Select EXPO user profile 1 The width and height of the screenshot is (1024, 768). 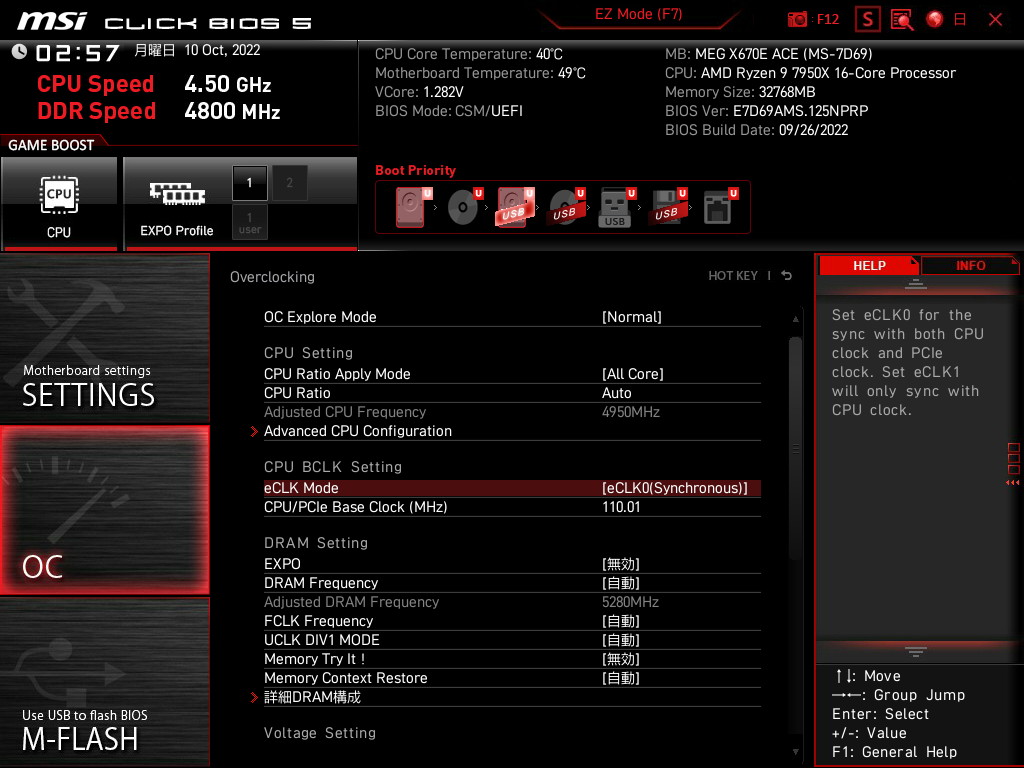tap(249, 222)
